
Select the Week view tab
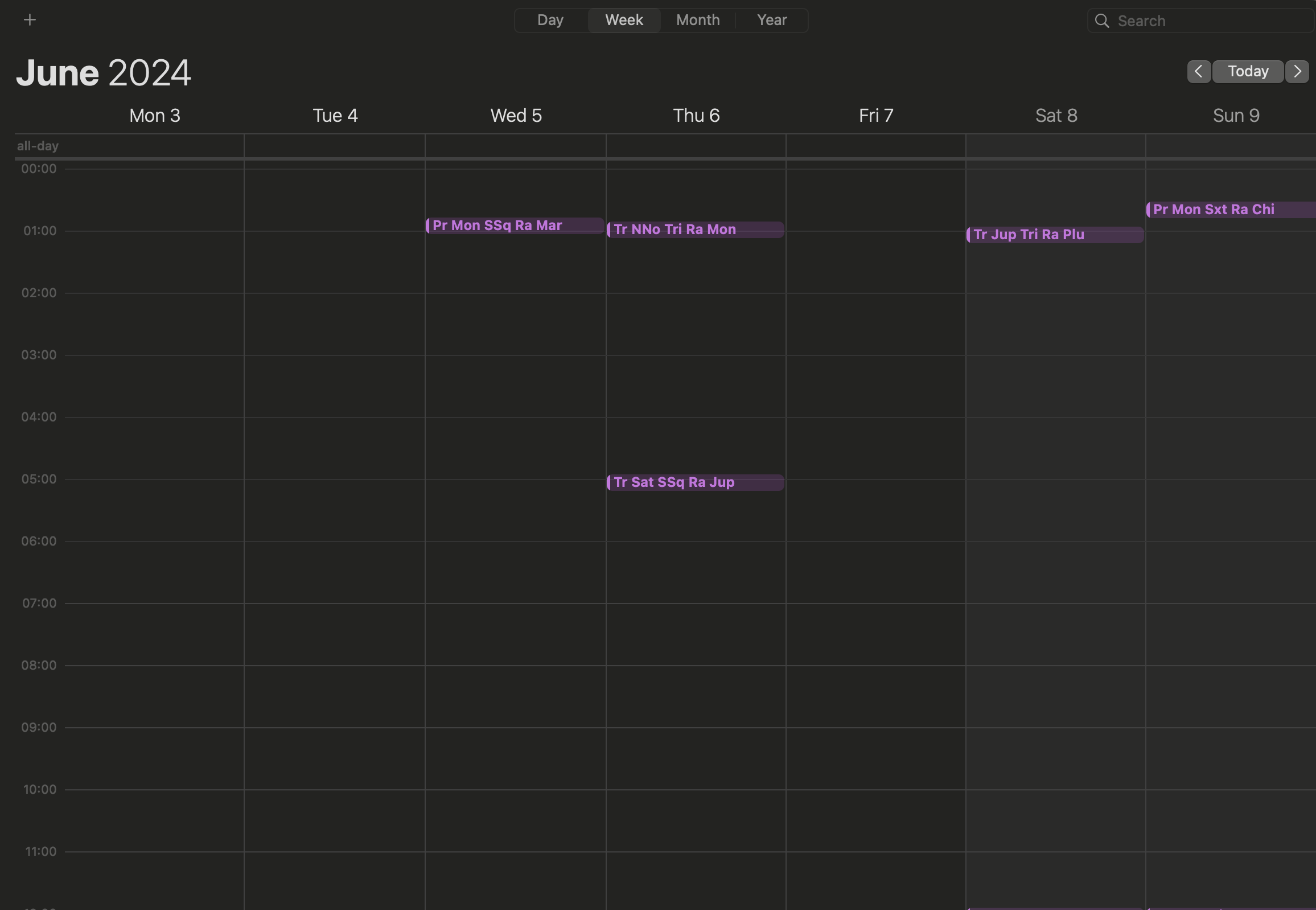click(623, 21)
